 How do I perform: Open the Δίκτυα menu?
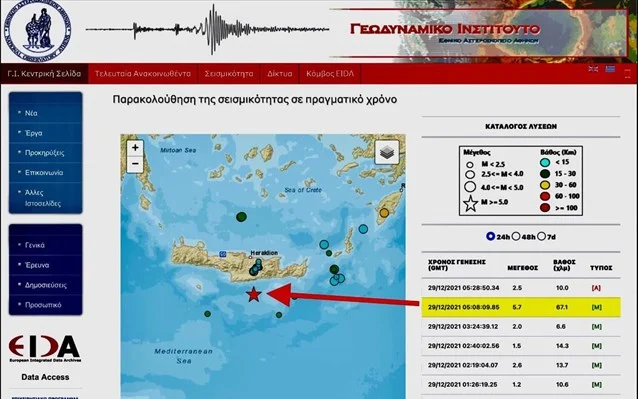(280, 74)
